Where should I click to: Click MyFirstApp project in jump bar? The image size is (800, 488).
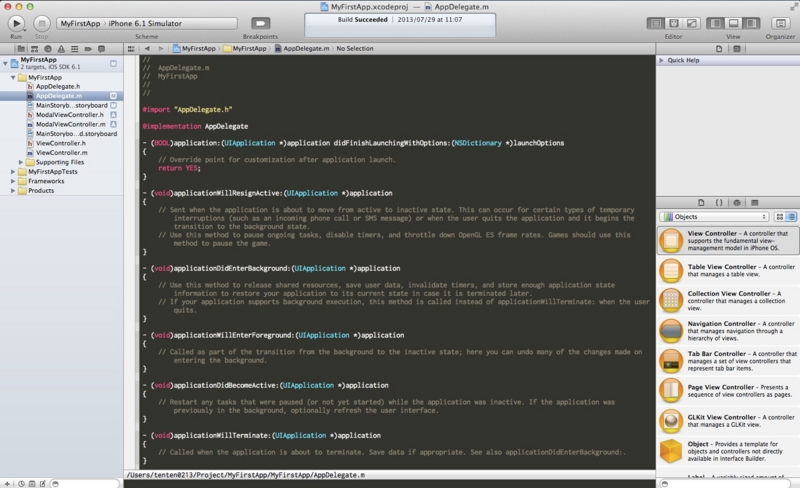point(194,48)
